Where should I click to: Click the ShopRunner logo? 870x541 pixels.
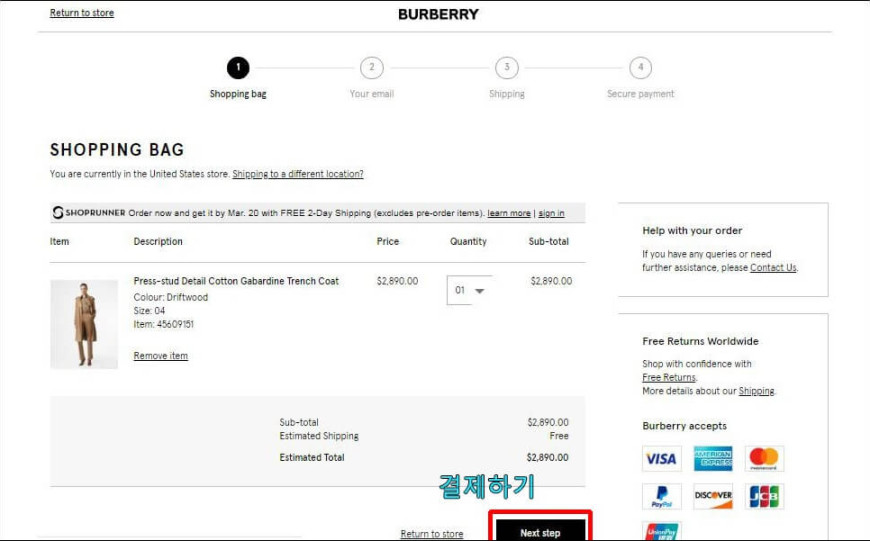click(89, 213)
